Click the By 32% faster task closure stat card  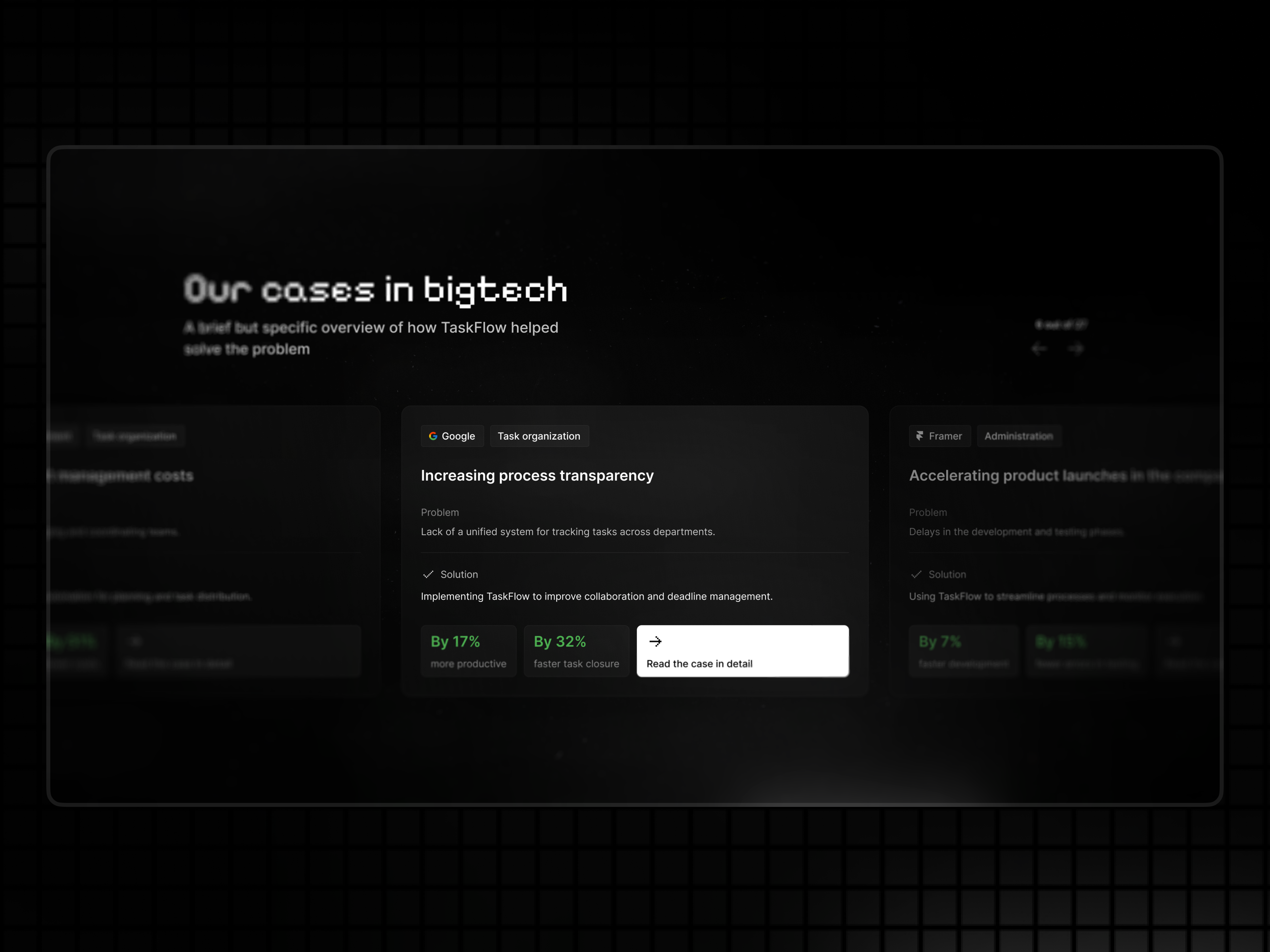576,651
